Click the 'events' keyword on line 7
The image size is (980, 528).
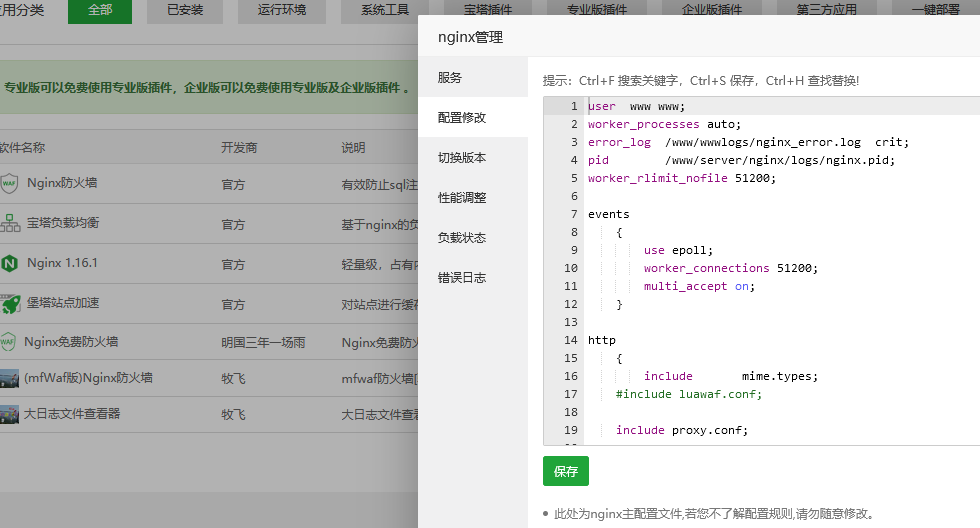[609, 214]
